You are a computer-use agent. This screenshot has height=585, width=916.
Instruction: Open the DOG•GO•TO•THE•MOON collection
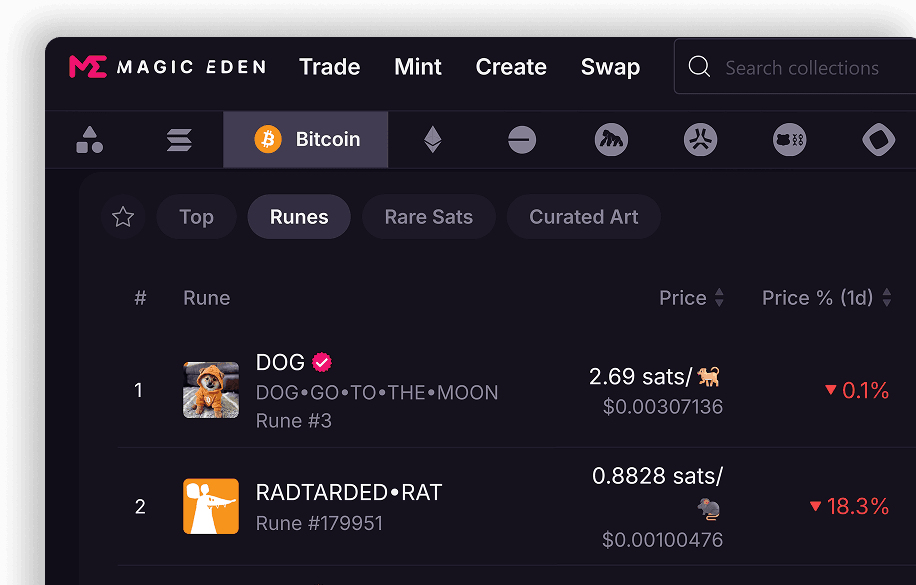point(376,392)
